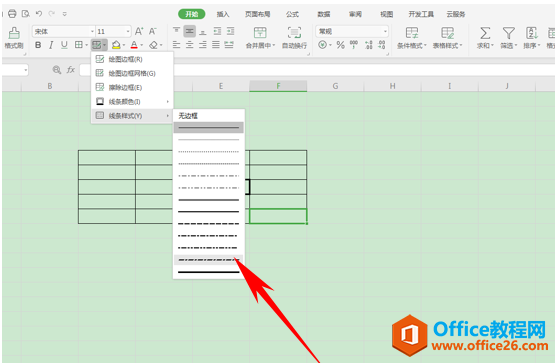Open 线条颜色(I) submenu
Viewport: 555px width, 363px height.
(x=132, y=102)
